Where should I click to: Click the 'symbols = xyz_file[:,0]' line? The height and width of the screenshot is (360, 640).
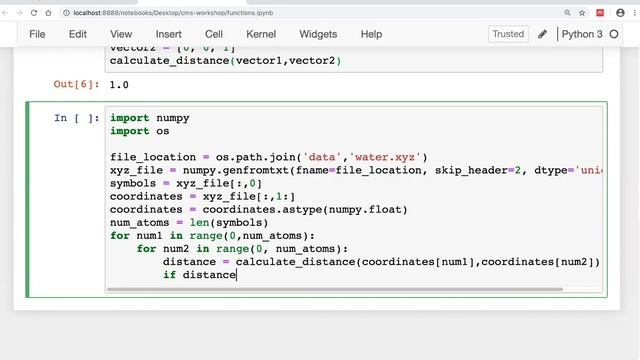[x=186, y=184]
